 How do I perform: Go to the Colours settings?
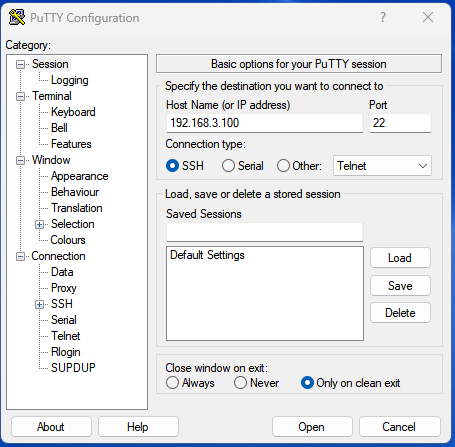click(x=68, y=240)
